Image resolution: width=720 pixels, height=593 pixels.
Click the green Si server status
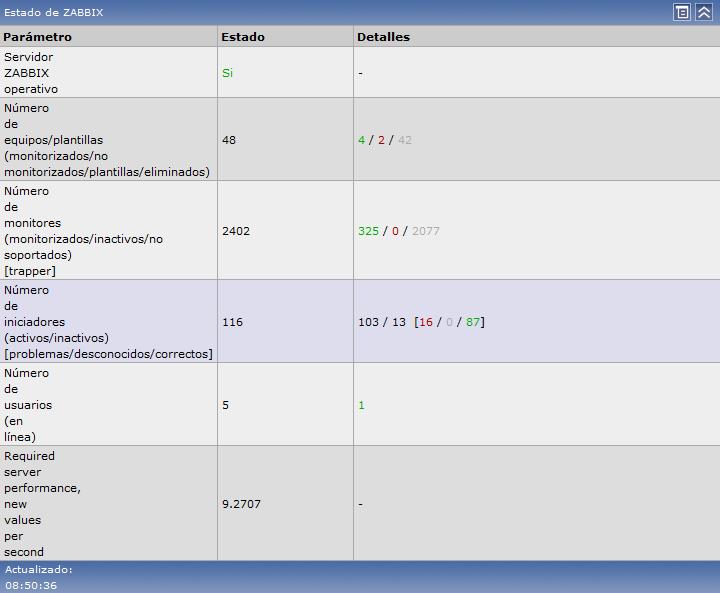pyautogui.click(x=227, y=73)
